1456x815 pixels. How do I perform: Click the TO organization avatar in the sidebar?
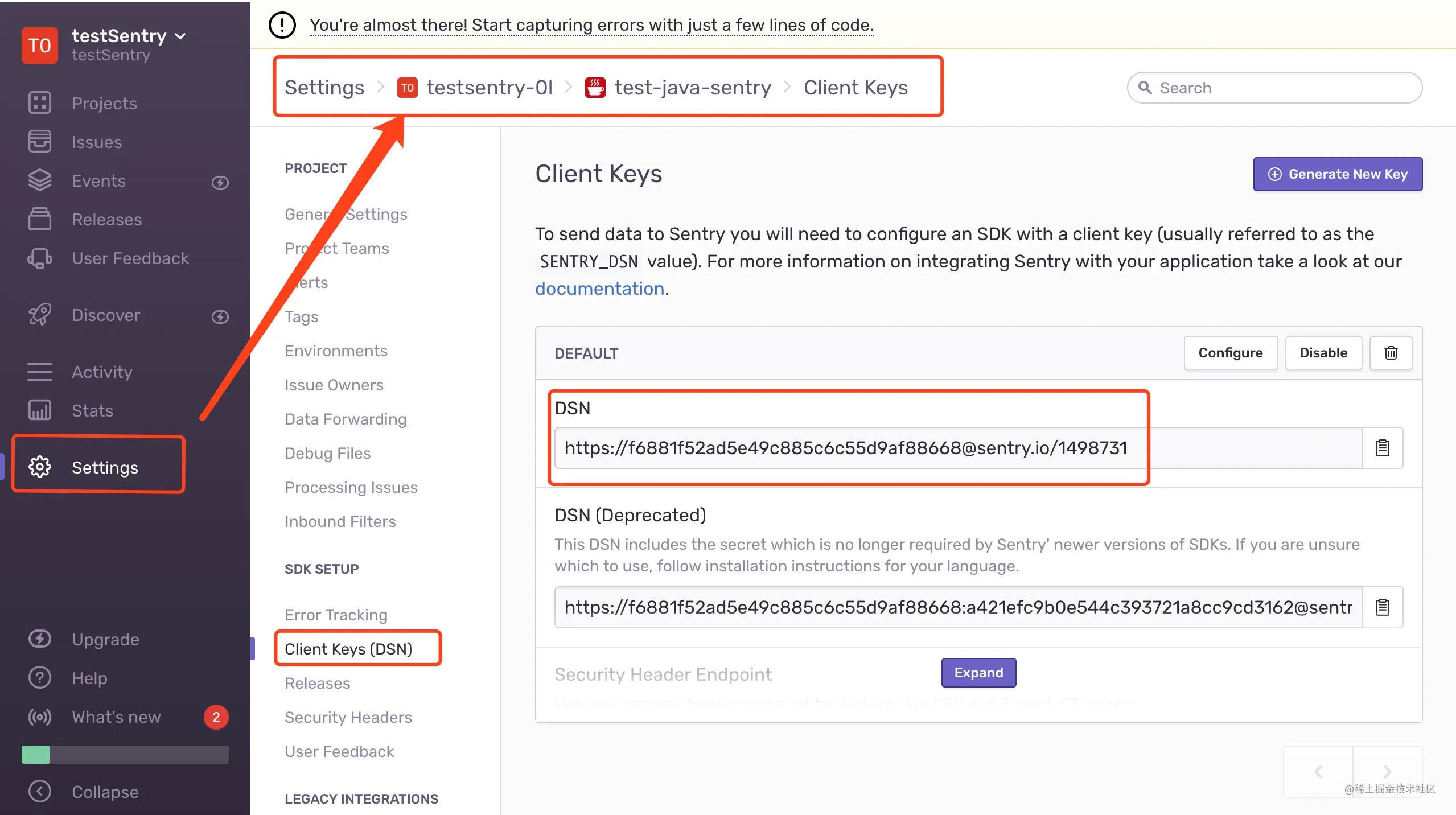point(40,45)
